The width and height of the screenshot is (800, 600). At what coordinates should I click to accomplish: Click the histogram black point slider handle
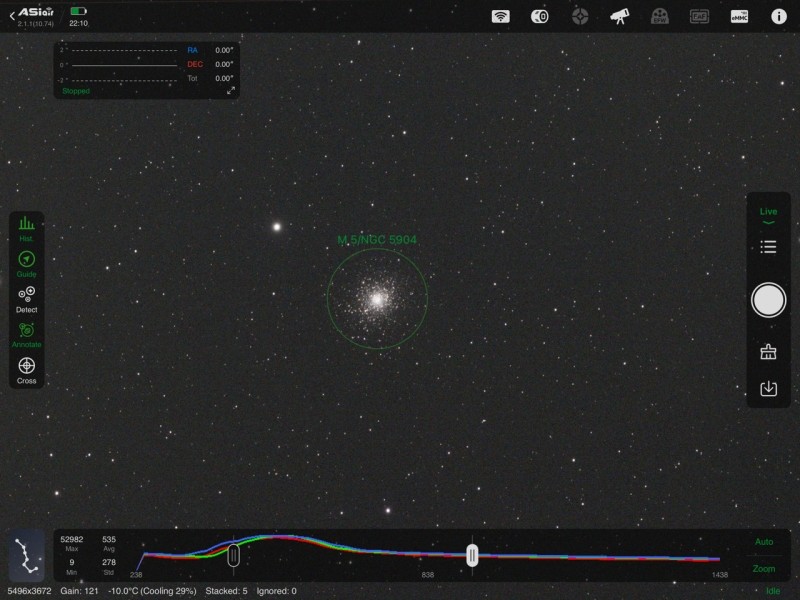pyautogui.click(x=233, y=554)
